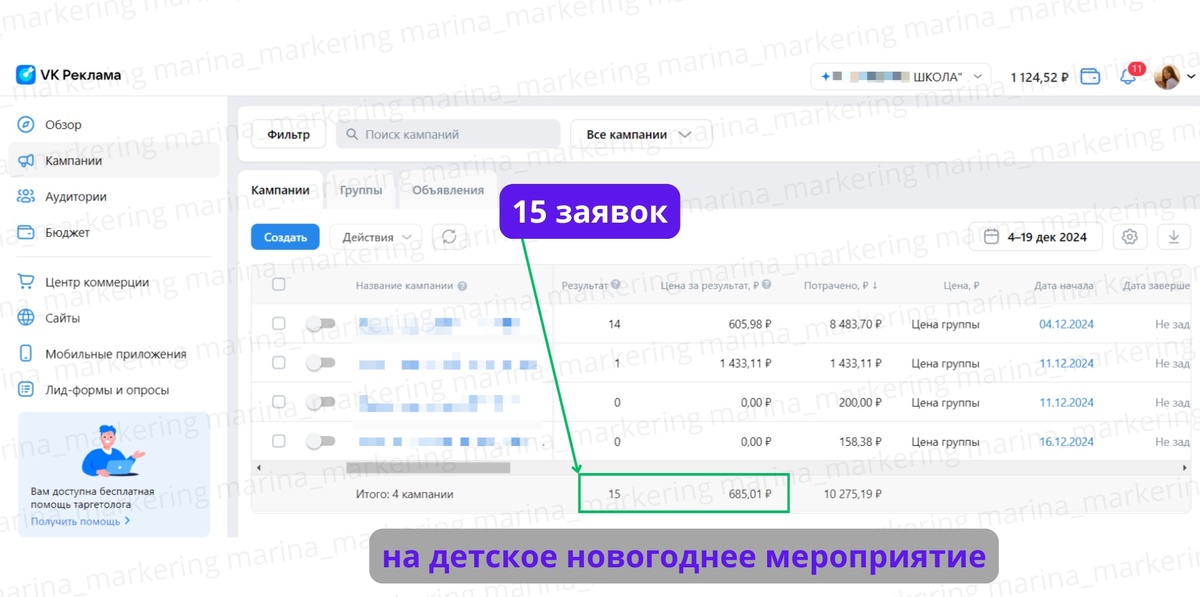
Task: Open start date 04.12.2024 link
Action: (x=1066, y=324)
